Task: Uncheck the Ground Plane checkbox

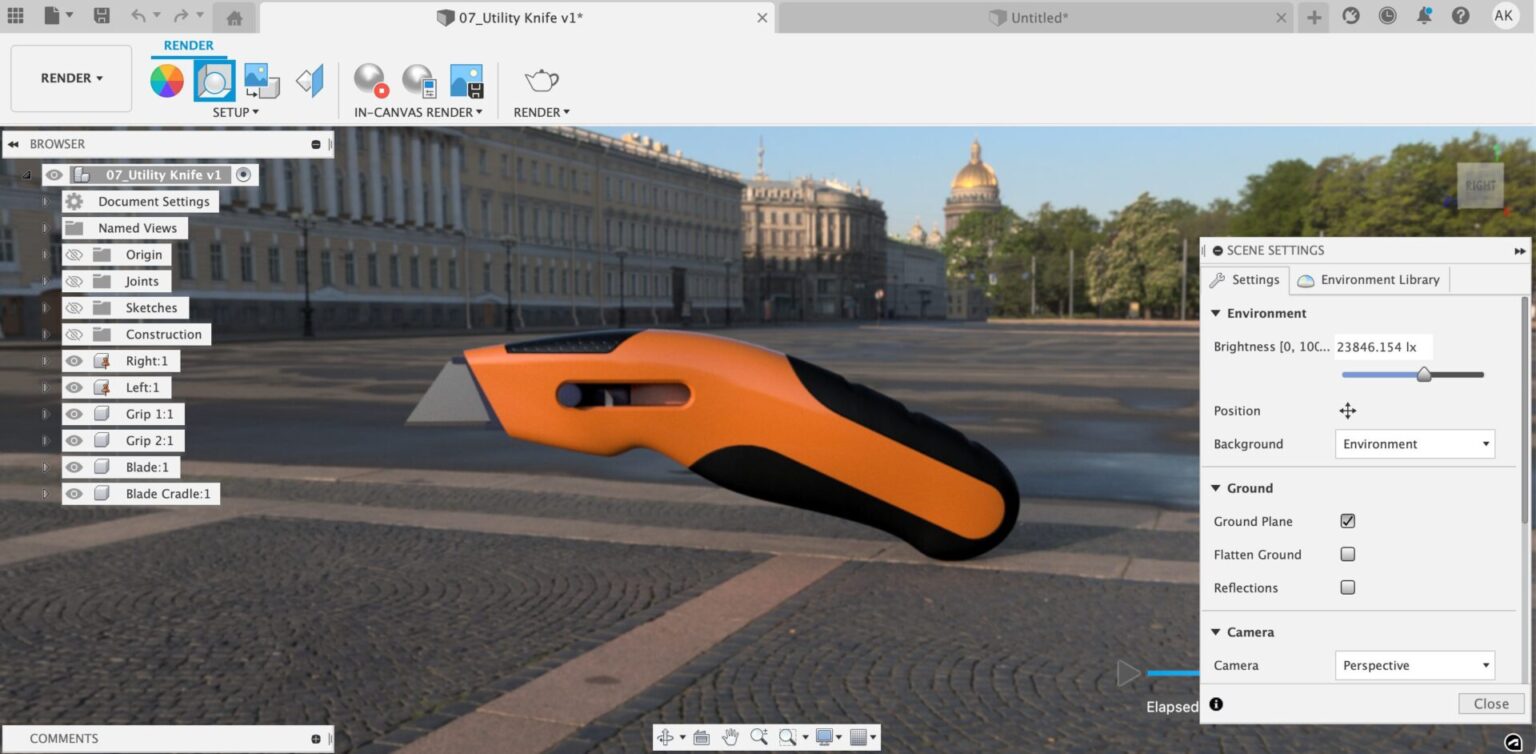Action: coord(1347,521)
